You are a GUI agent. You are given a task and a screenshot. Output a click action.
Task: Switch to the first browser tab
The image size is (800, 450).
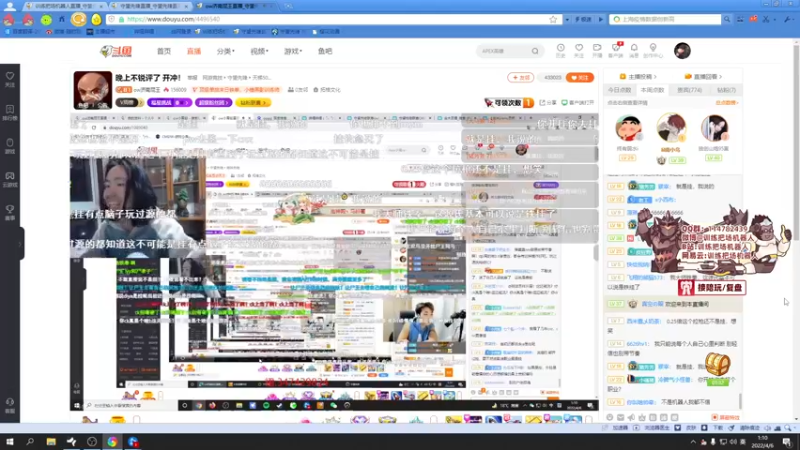pos(63,6)
